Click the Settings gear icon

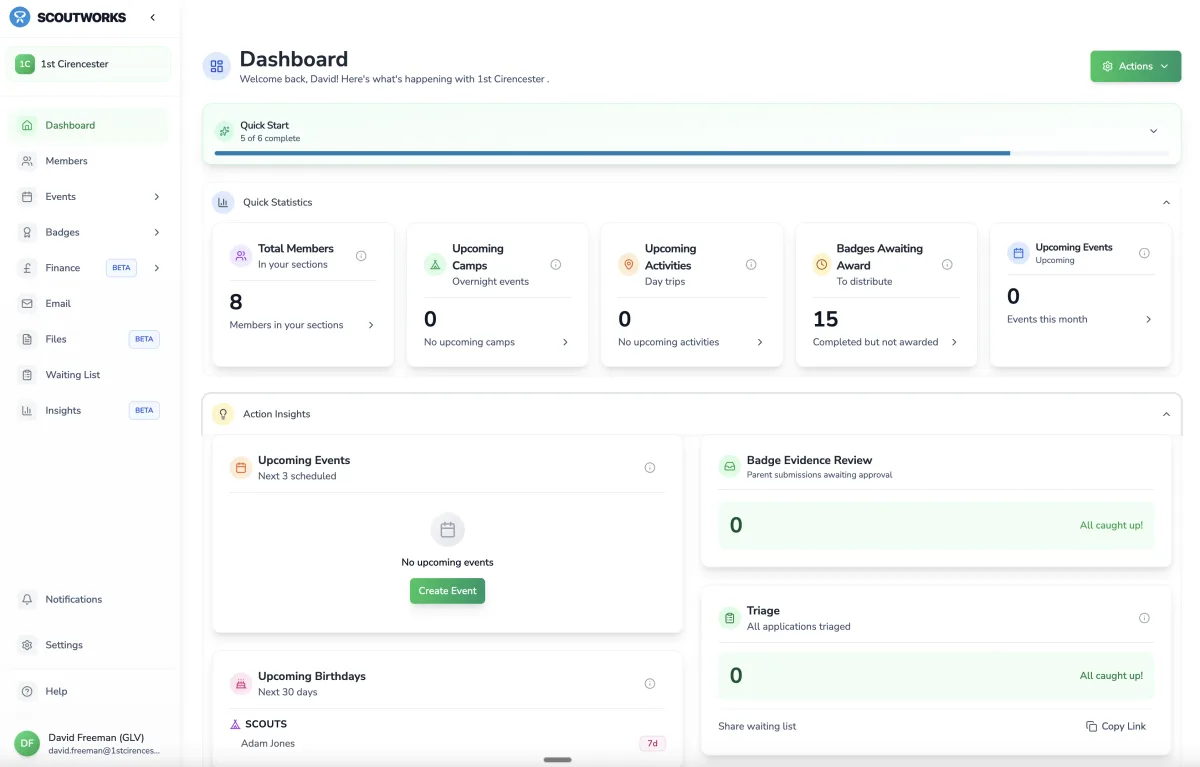point(28,645)
